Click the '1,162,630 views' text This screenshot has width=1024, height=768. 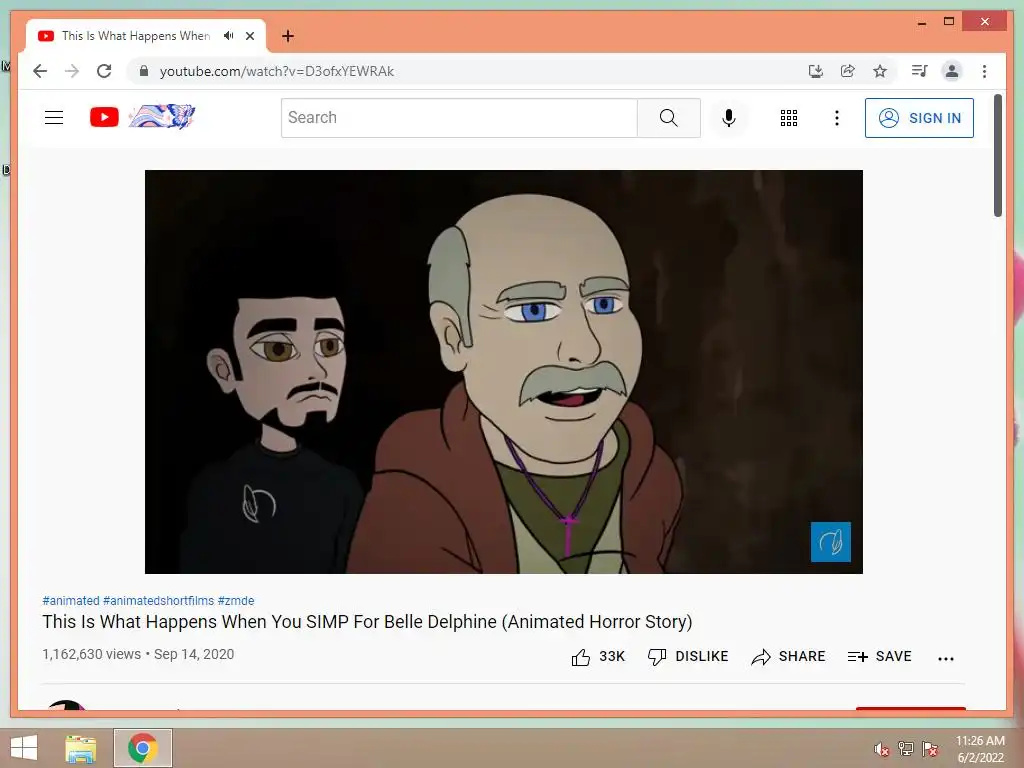(91, 654)
